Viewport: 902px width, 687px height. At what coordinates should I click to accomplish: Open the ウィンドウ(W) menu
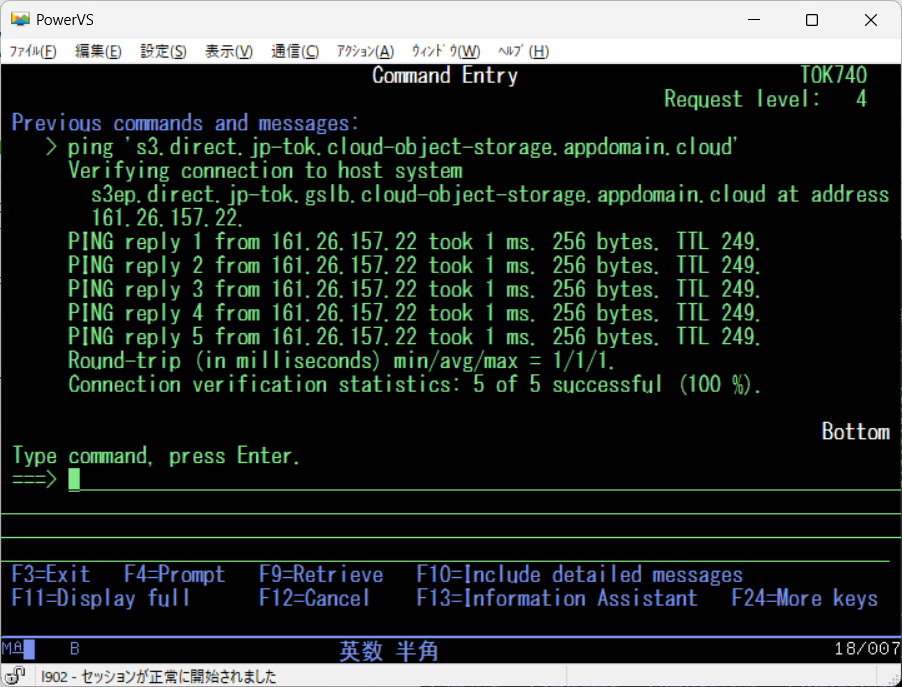click(x=445, y=51)
